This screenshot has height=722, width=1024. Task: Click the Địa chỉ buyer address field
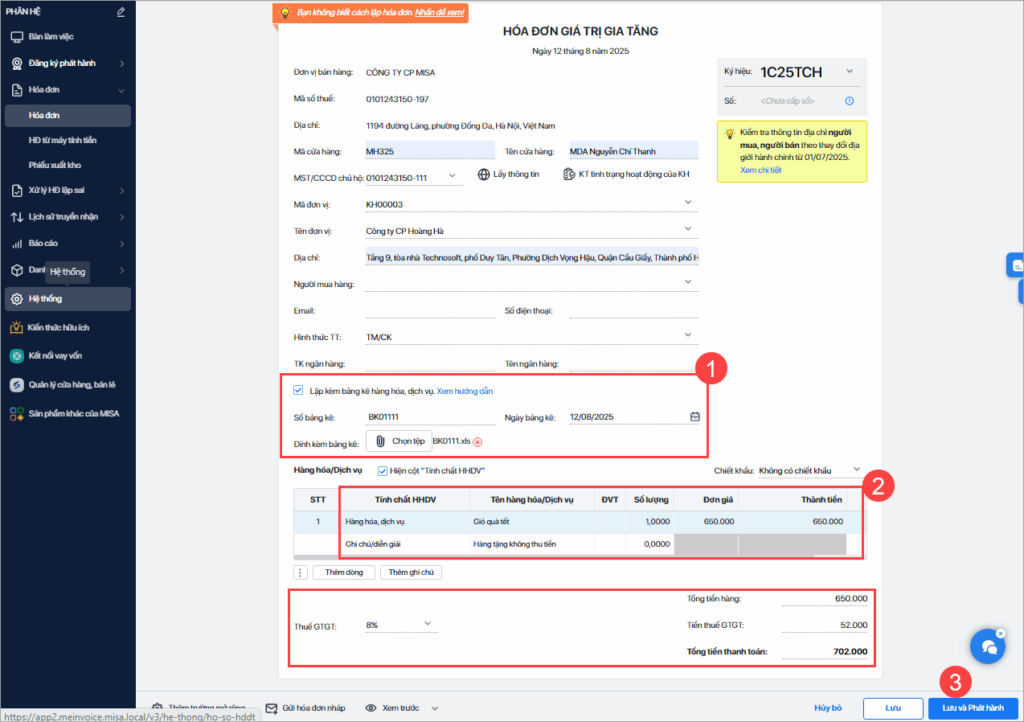point(532,258)
